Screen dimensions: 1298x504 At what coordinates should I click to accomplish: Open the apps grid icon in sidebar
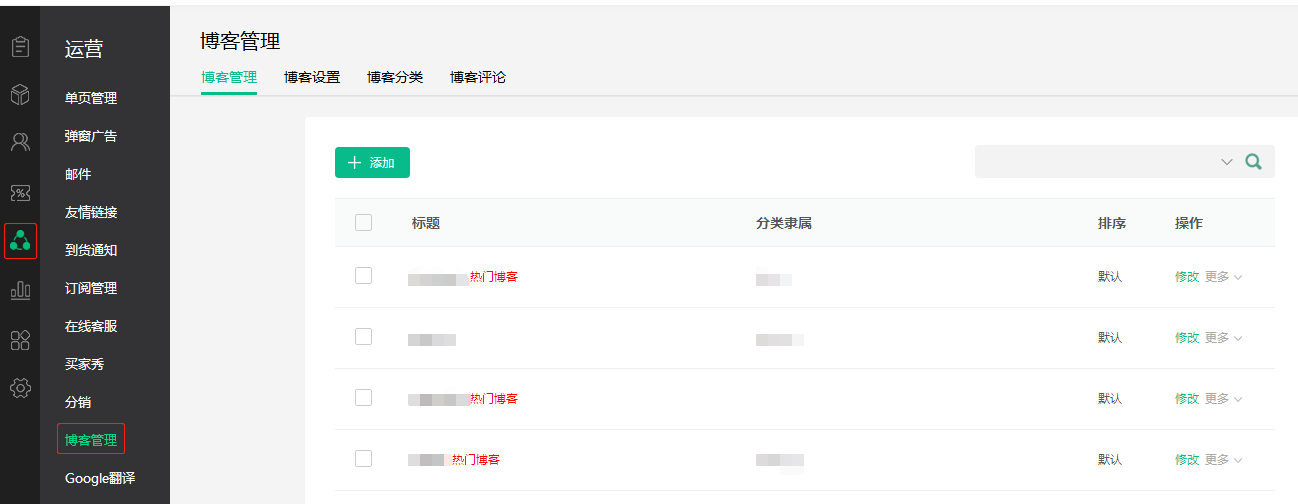[20, 340]
